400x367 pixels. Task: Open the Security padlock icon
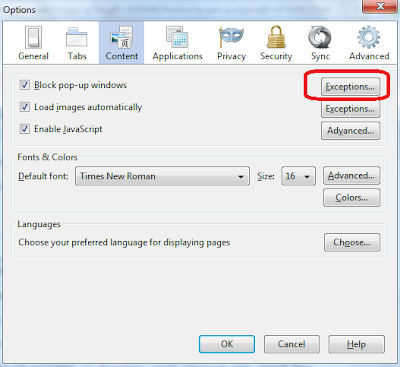276,37
